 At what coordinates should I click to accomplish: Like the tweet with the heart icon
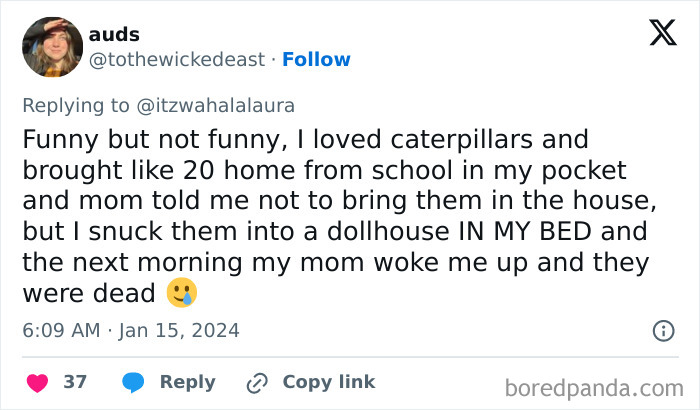[37, 382]
